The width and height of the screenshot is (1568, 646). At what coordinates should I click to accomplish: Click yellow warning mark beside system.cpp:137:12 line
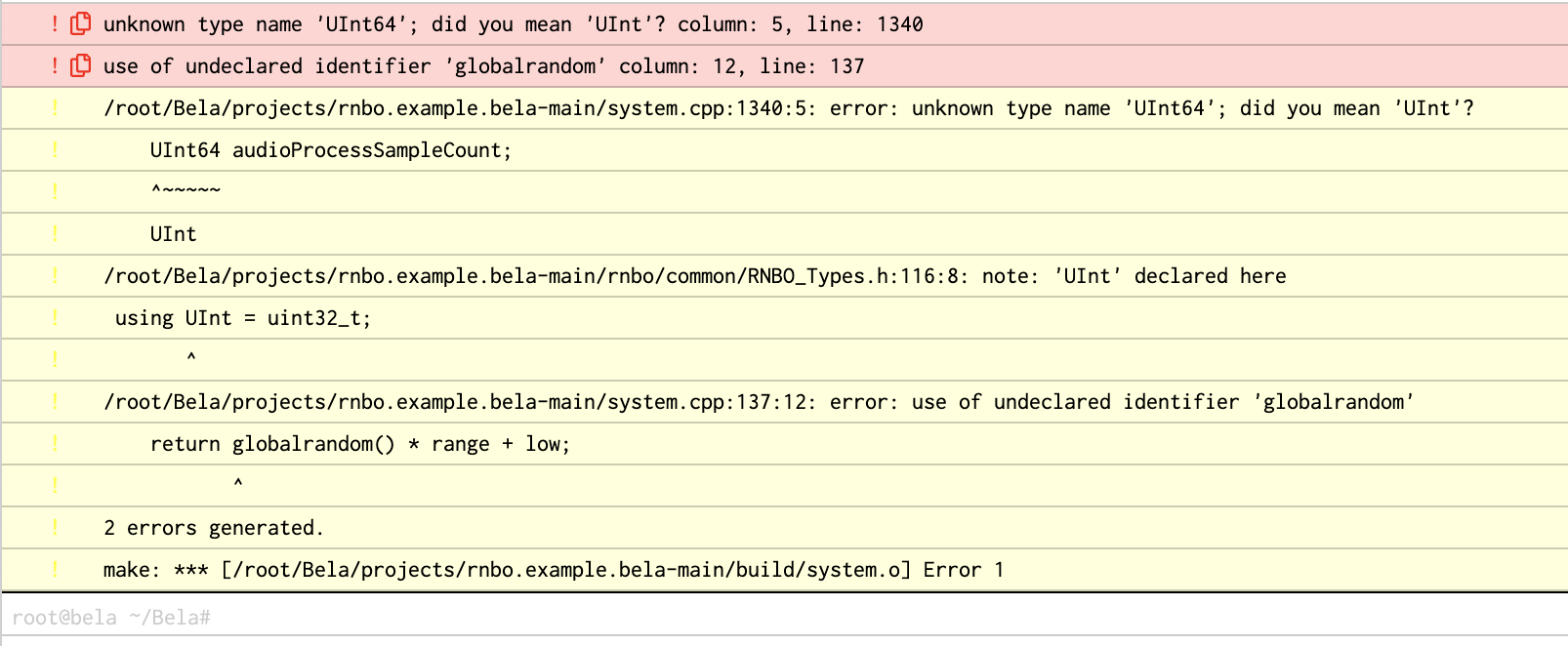(x=55, y=401)
